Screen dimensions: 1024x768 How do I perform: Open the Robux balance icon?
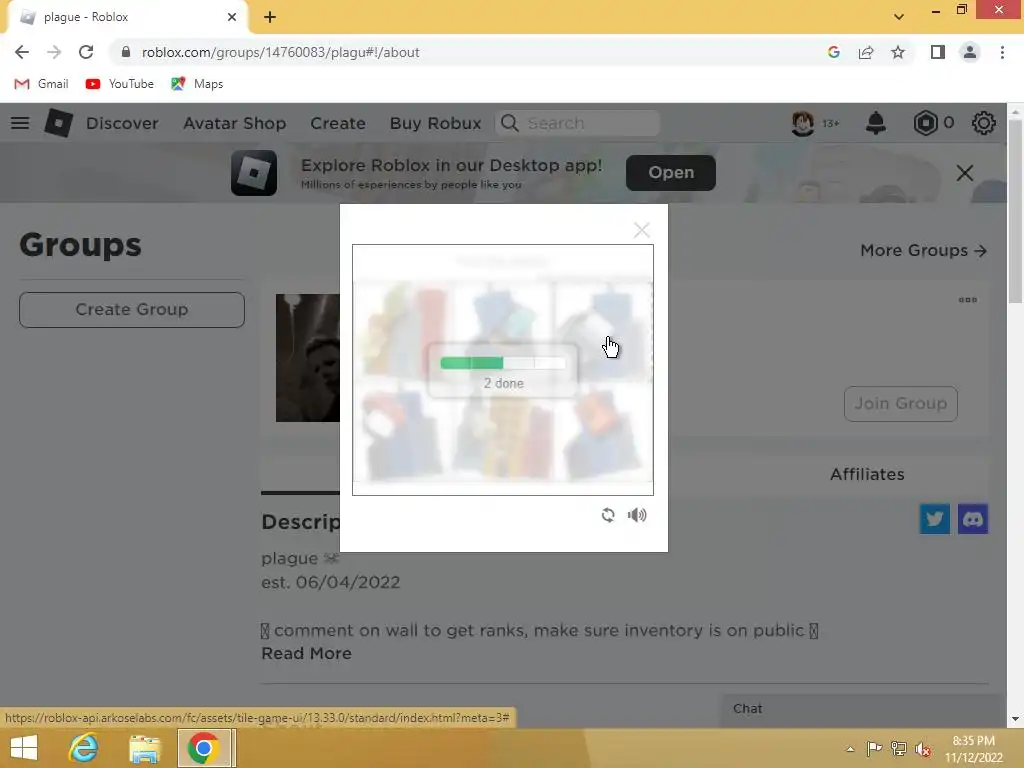point(925,123)
